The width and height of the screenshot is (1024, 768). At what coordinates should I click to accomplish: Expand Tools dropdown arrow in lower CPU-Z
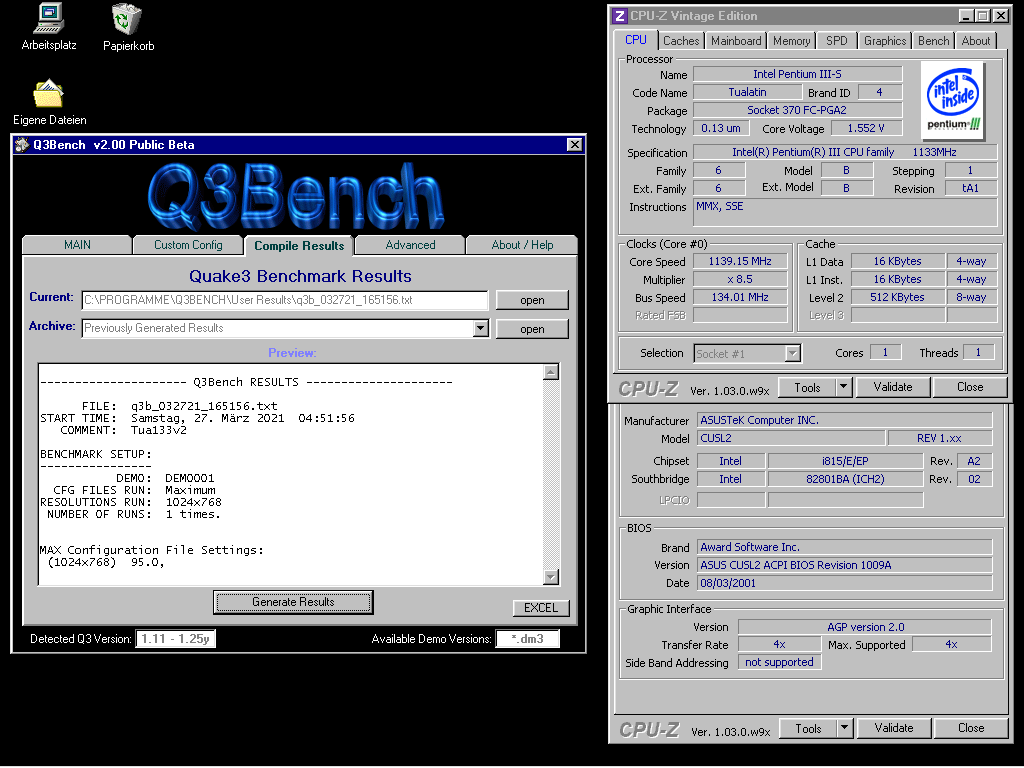pos(844,728)
